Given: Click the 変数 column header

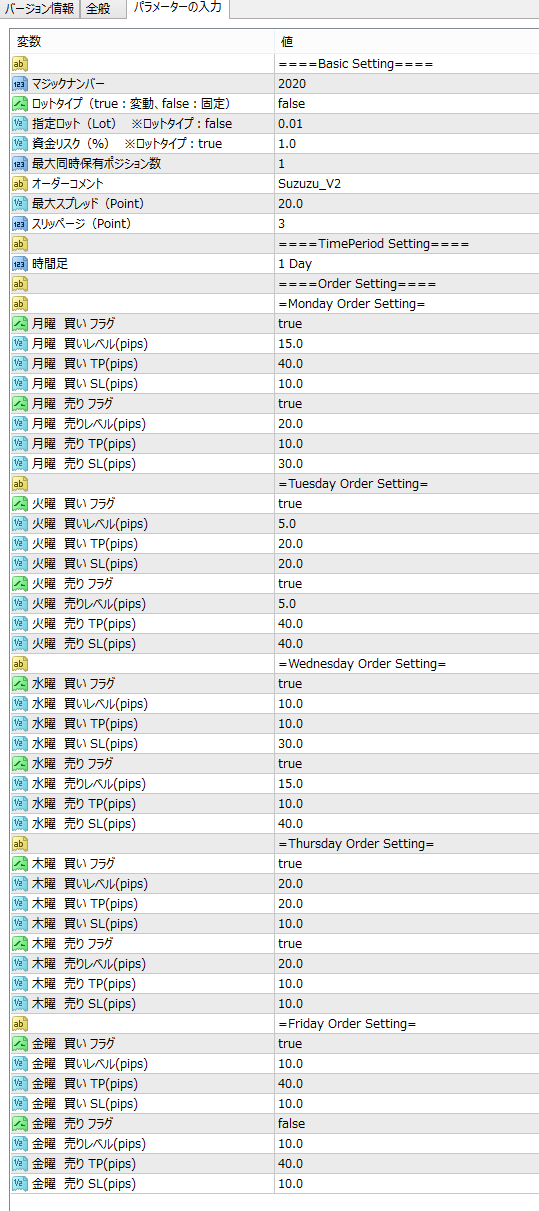Looking at the screenshot, I should (x=142, y=42).
